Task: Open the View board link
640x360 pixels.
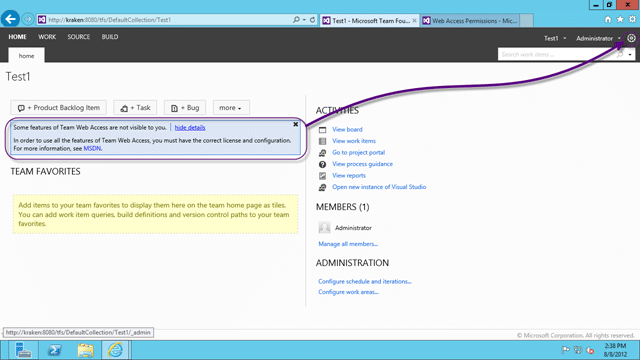Action: (x=347, y=129)
